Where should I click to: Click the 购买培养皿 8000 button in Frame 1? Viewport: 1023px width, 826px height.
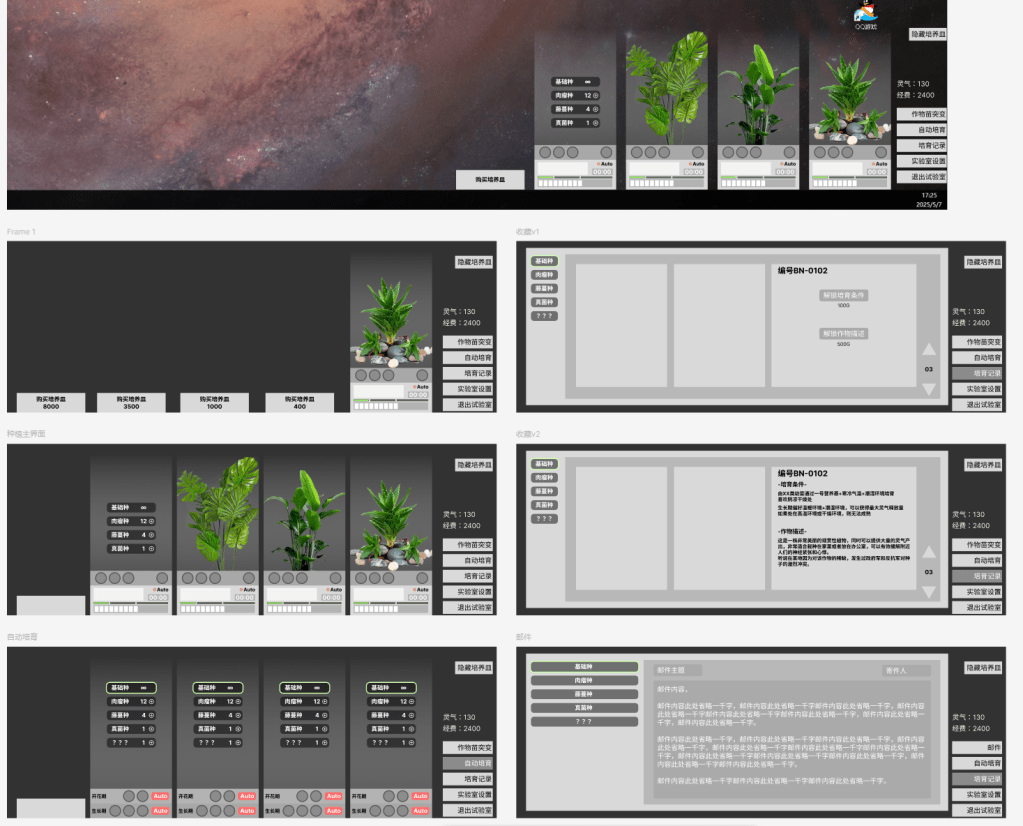(50, 403)
